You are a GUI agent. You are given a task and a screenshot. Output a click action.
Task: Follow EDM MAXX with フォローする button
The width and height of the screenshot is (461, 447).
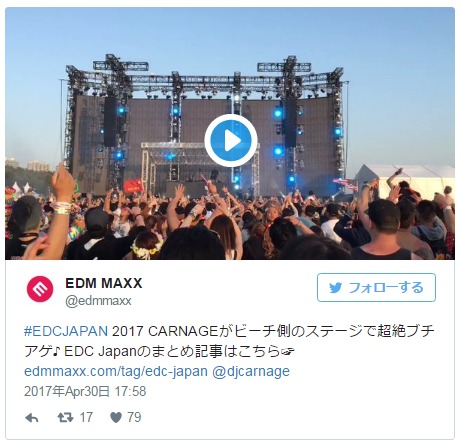(x=376, y=288)
